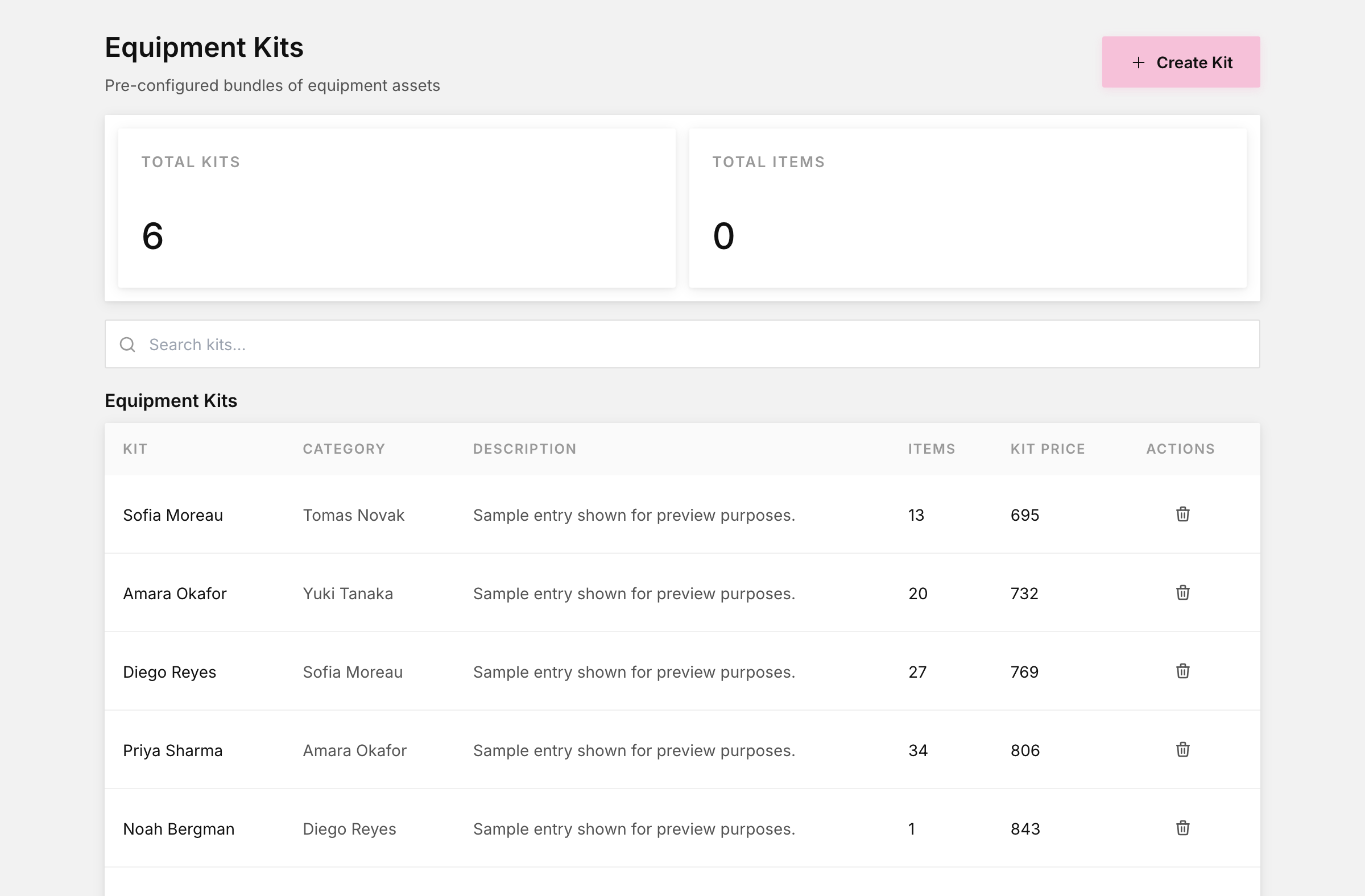The width and height of the screenshot is (1365, 896).
Task: Click the search magnifier icon
Action: (x=127, y=345)
